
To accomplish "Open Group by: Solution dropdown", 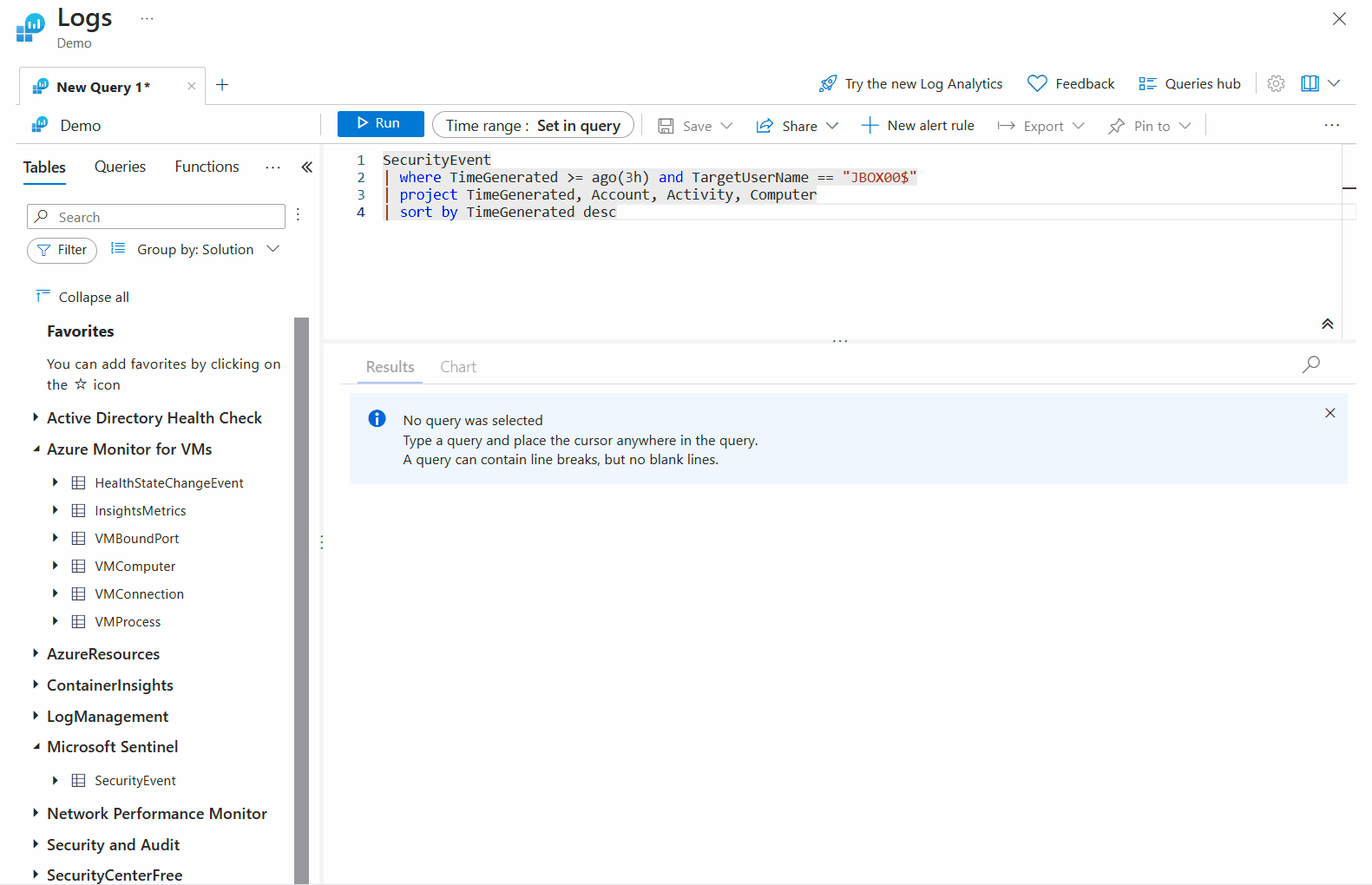I will [195, 250].
